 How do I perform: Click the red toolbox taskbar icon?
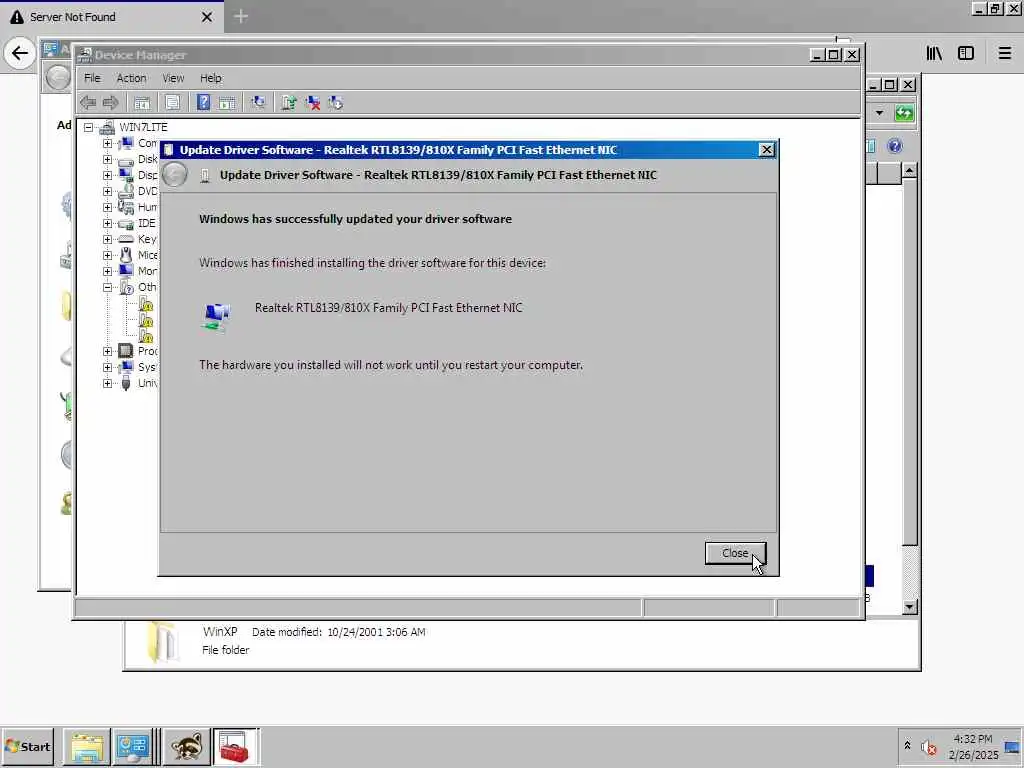[x=234, y=747]
